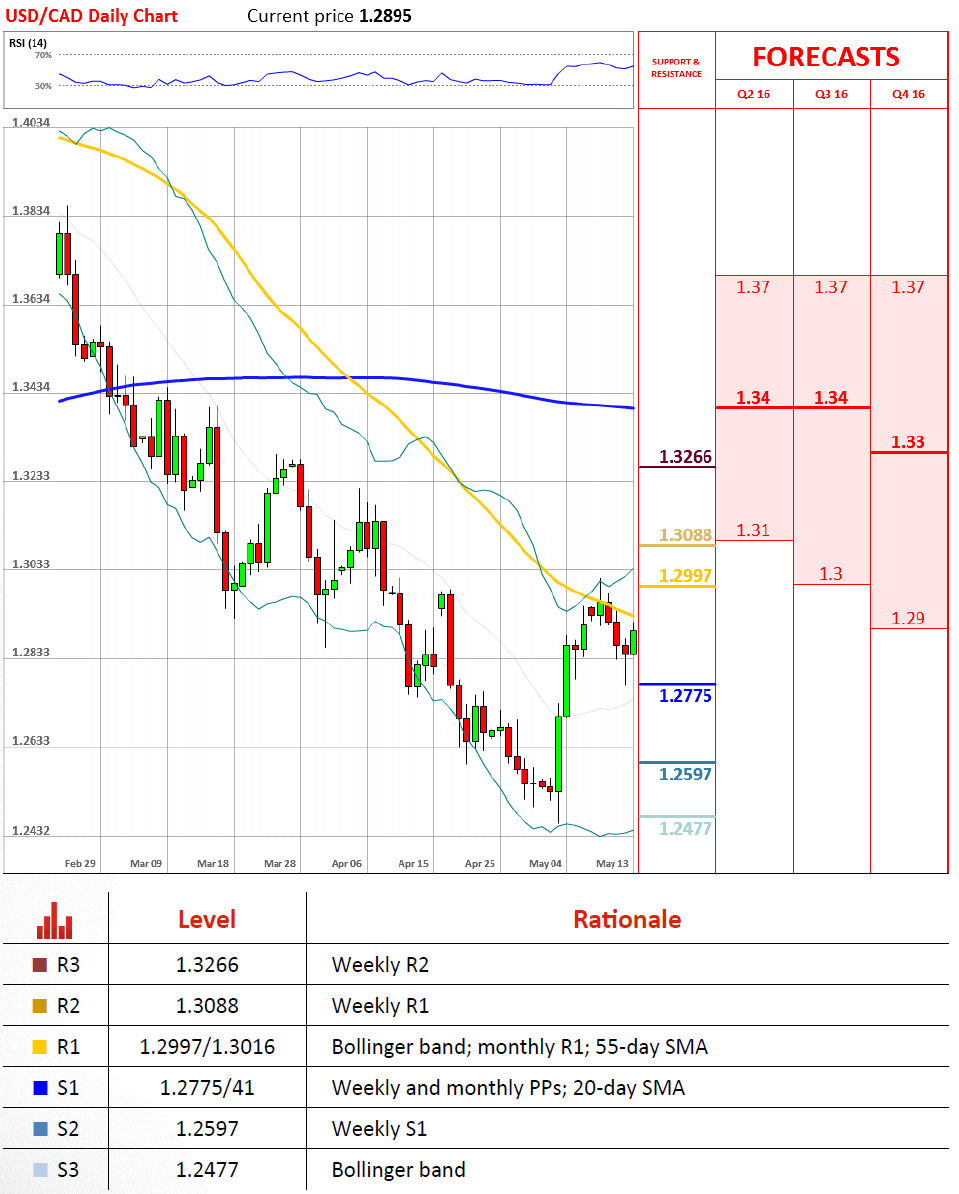The height and width of the screenshot is (1194, 959).
Task: Click the 1.4034 price axis label
Action: [x=30, y=123]
